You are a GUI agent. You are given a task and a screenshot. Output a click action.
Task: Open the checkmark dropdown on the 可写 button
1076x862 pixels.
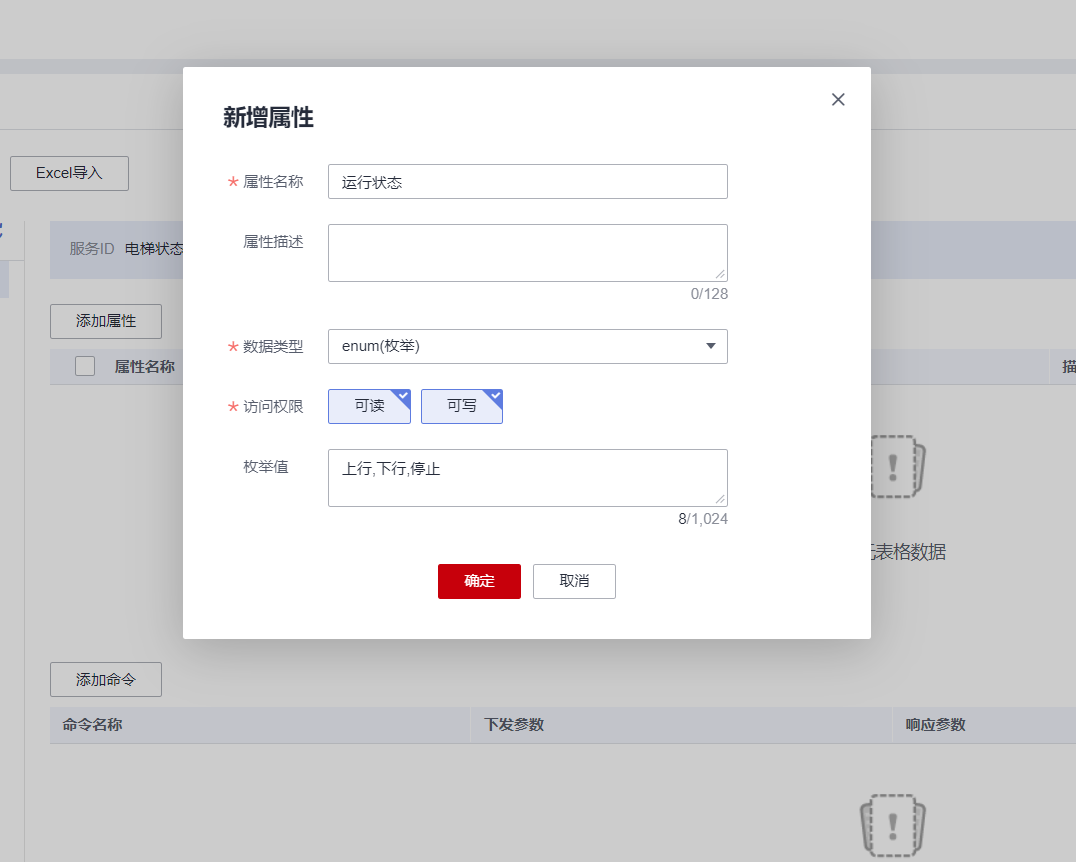pos(494,396)
